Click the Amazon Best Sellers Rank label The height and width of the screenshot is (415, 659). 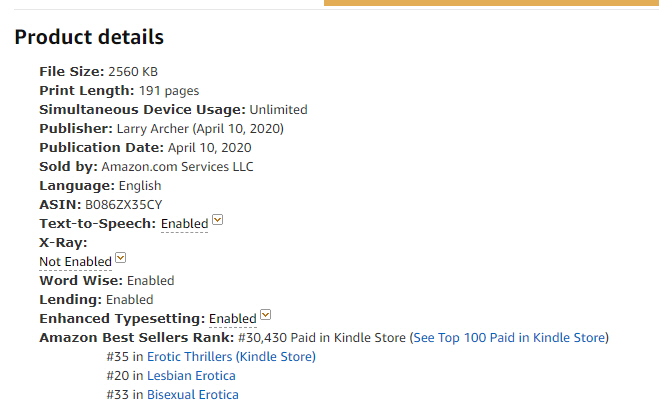tap(136, 338)
